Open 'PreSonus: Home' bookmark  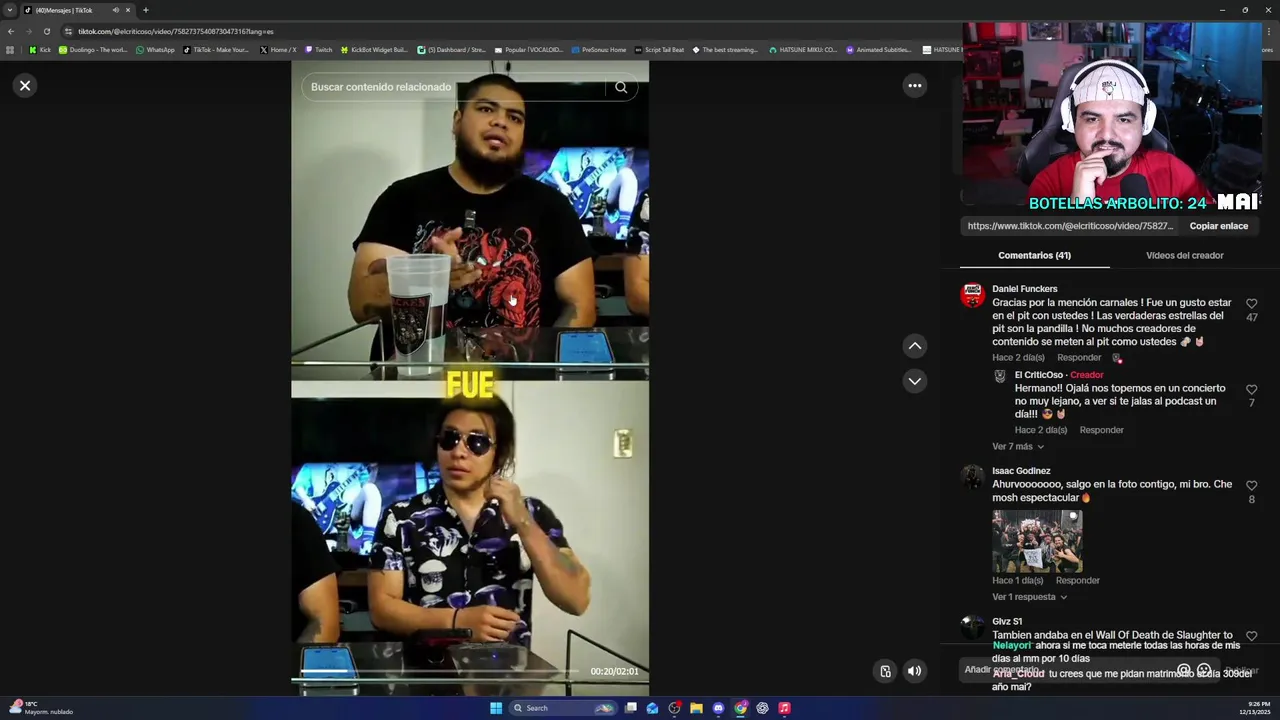599,49
